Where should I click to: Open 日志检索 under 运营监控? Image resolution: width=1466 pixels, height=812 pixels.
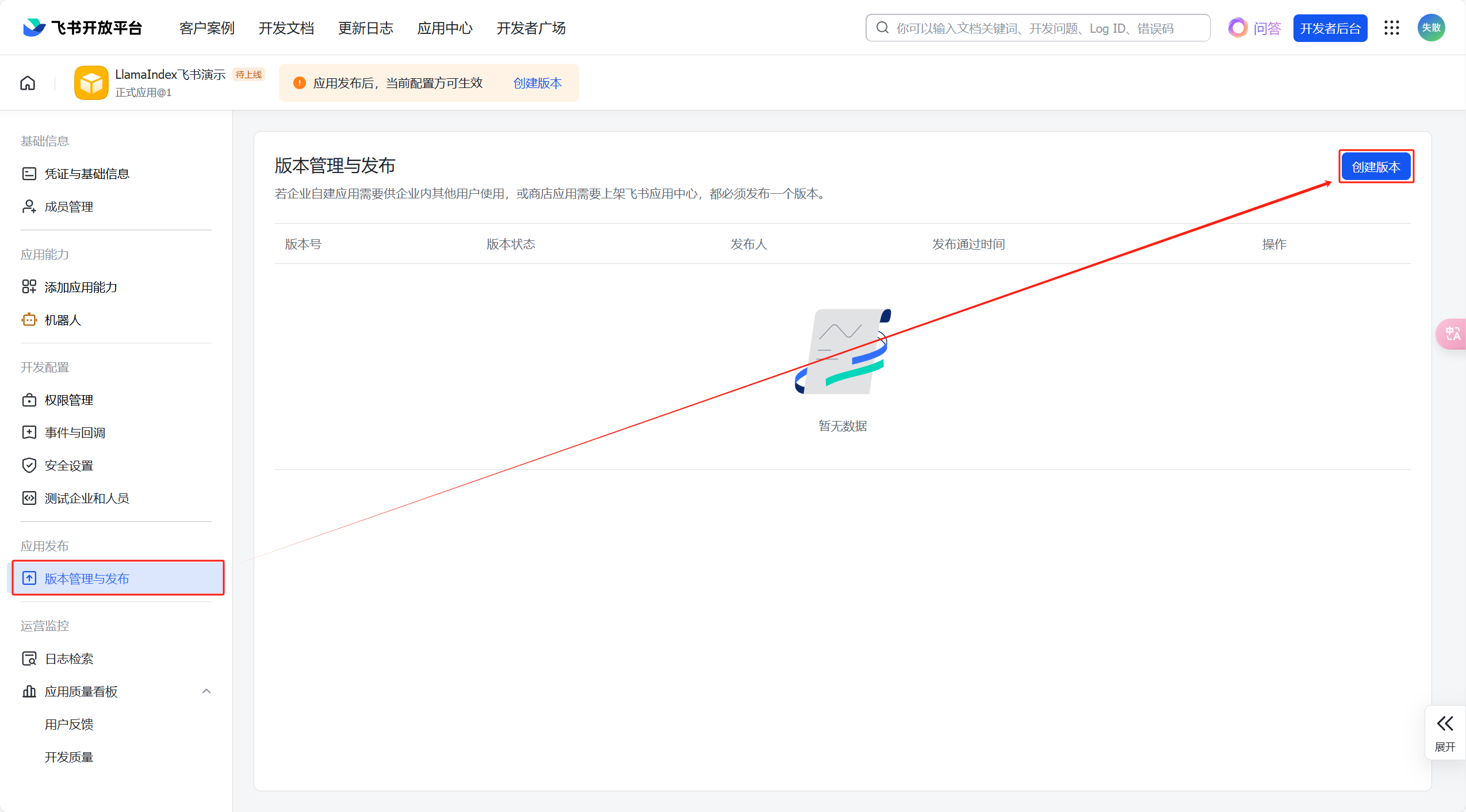coord(69,658)
